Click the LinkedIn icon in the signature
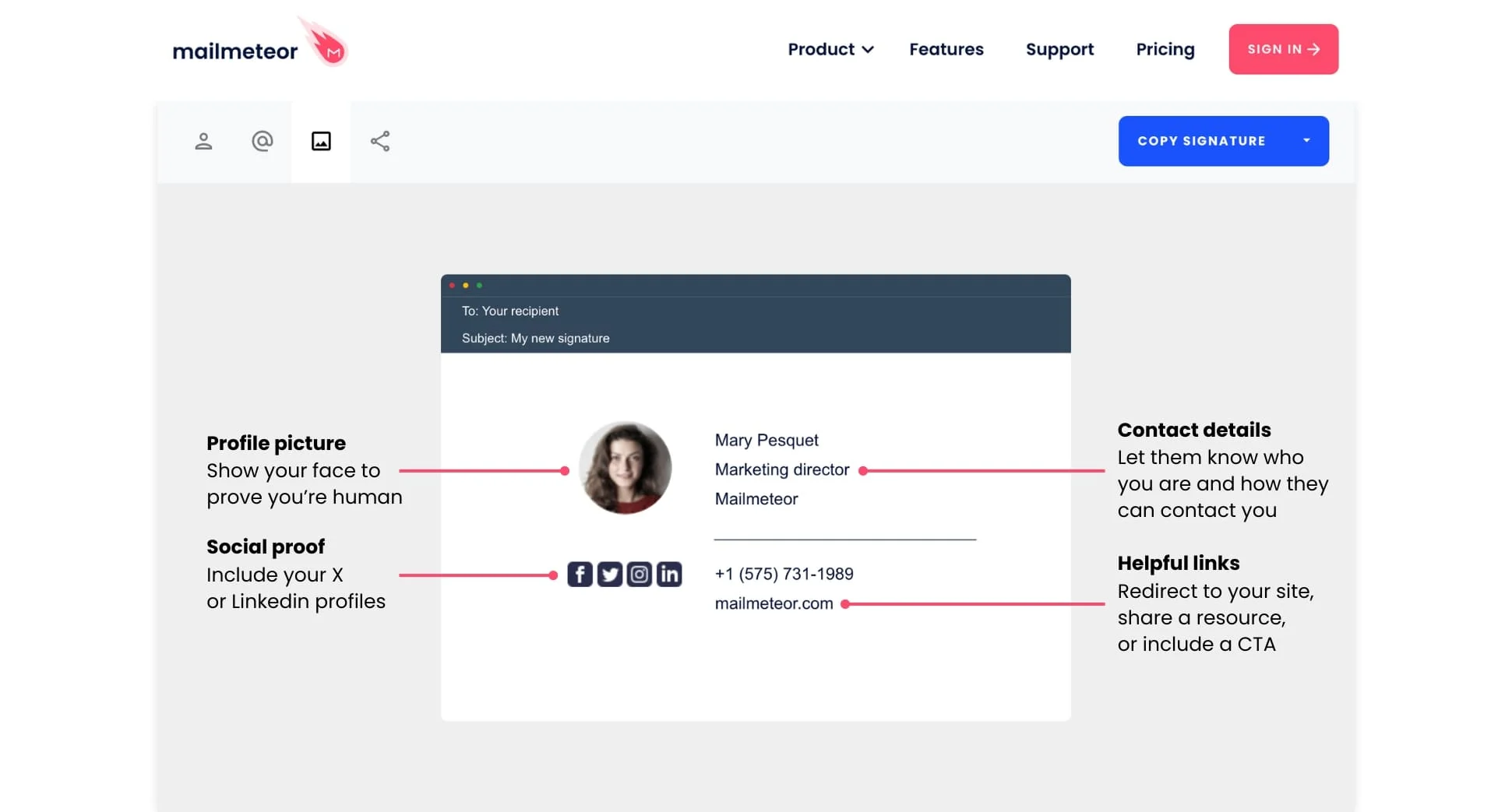Image resolution: width=1512 pixels, height=812 pixels. point(669,575)
